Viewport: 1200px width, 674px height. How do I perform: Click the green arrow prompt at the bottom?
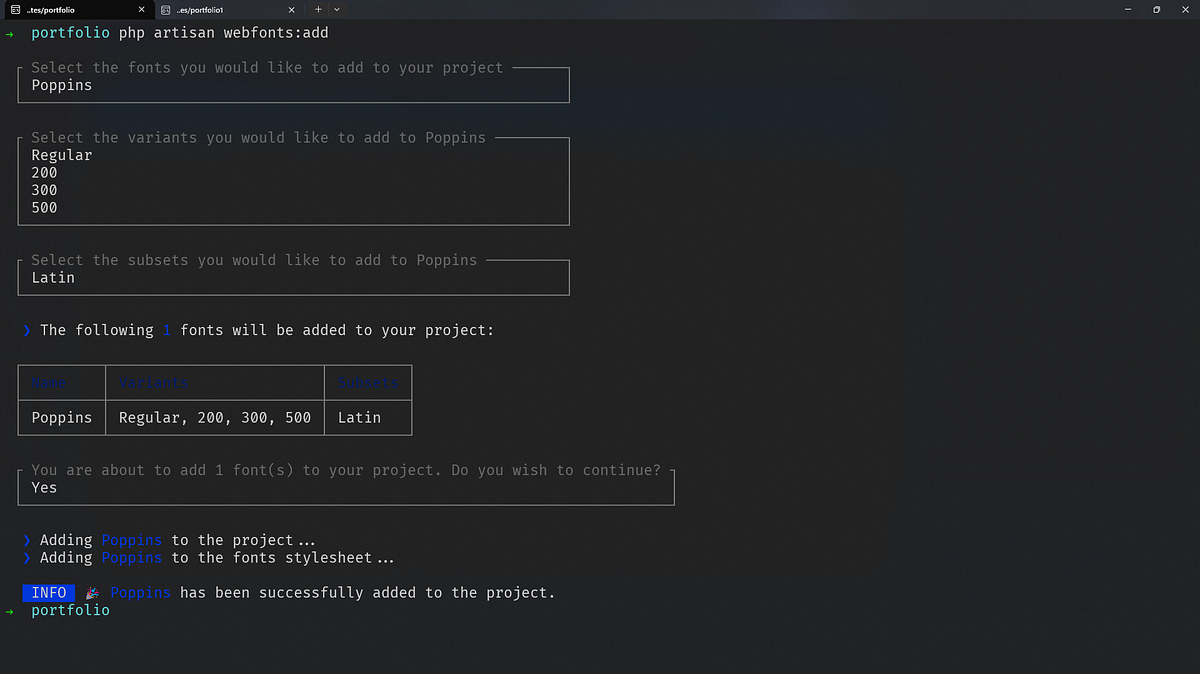click(x=9, y=610)
